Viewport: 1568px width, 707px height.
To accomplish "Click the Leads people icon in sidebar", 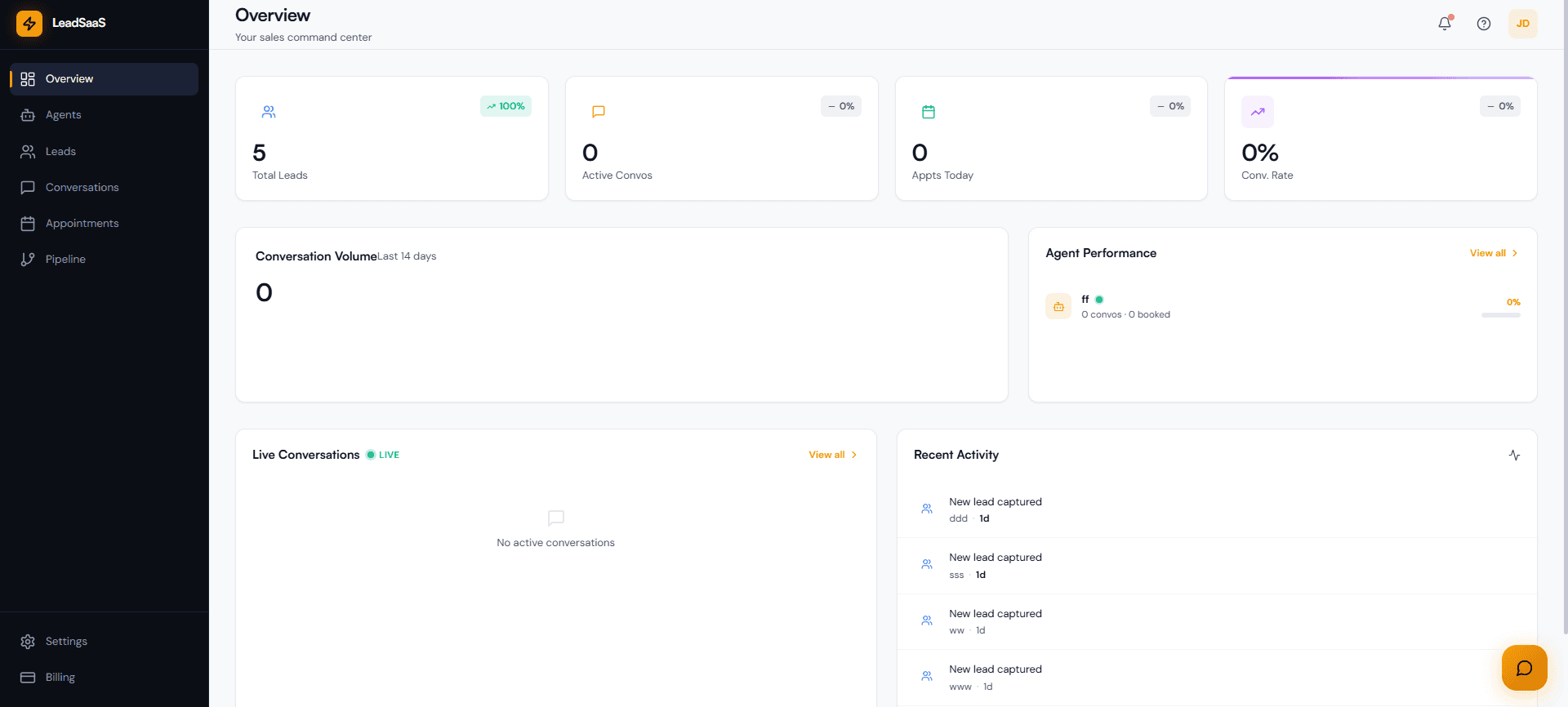I will tap(28, 151).
